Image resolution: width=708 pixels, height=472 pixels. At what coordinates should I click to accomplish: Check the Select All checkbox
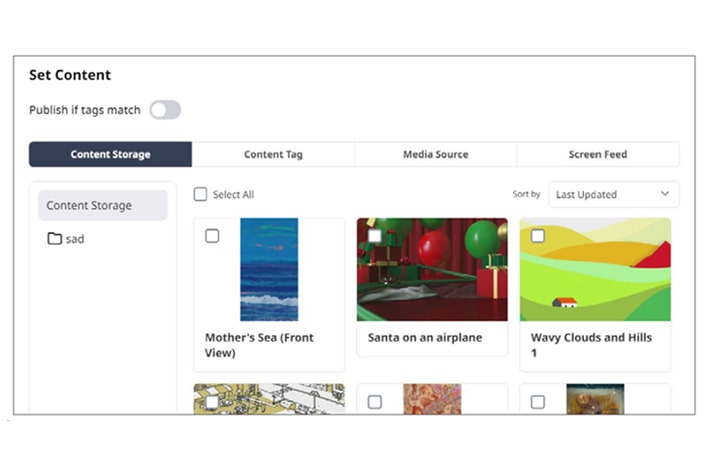click(x=201, y=194)
